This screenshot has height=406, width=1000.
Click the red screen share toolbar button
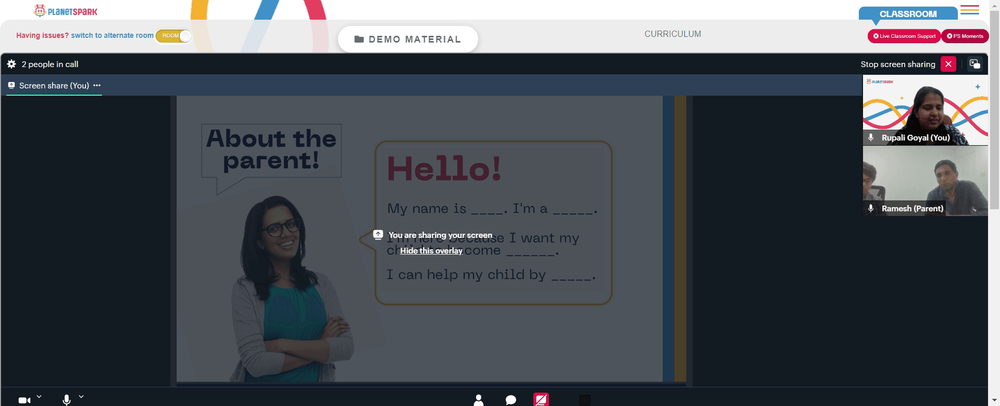click(541, 400)
